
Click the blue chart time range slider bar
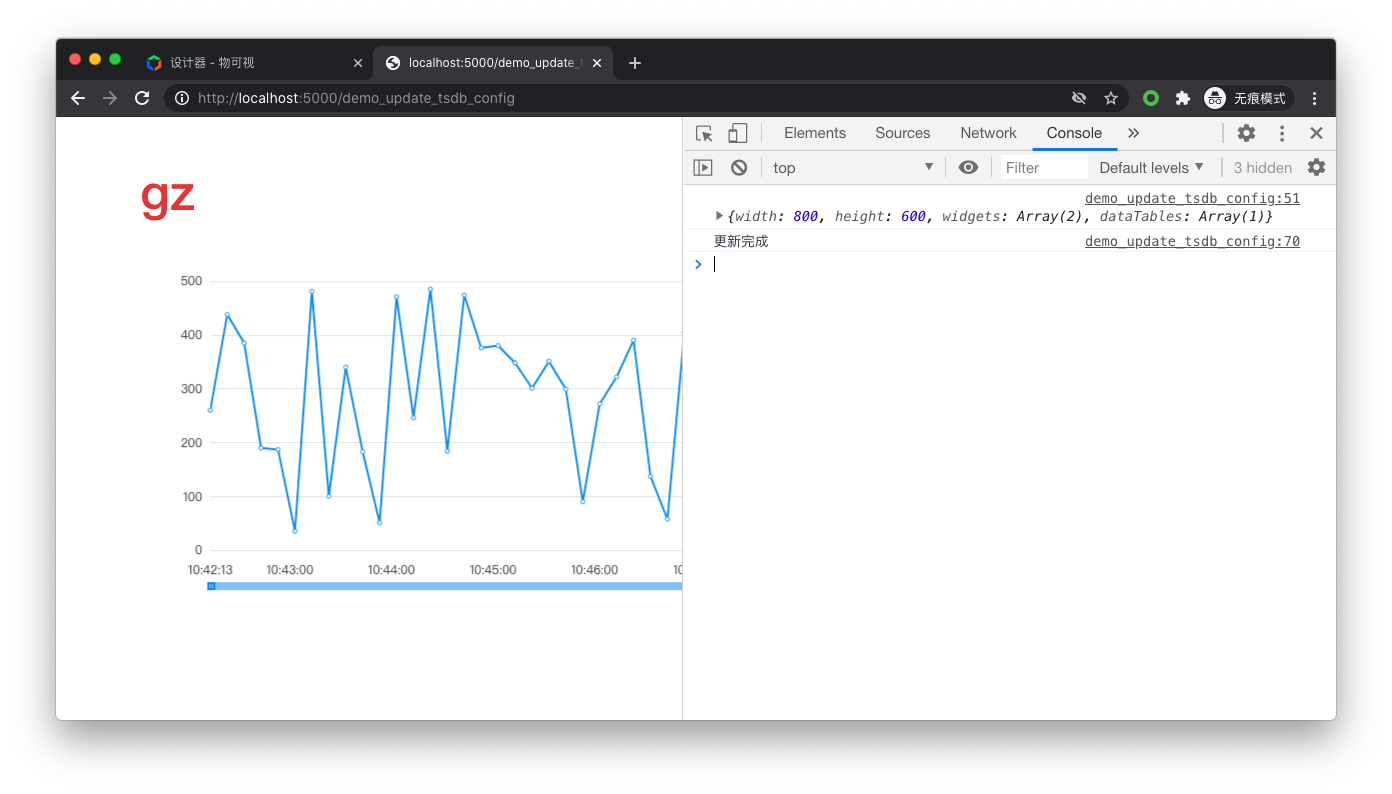click(x=445, y=586)
